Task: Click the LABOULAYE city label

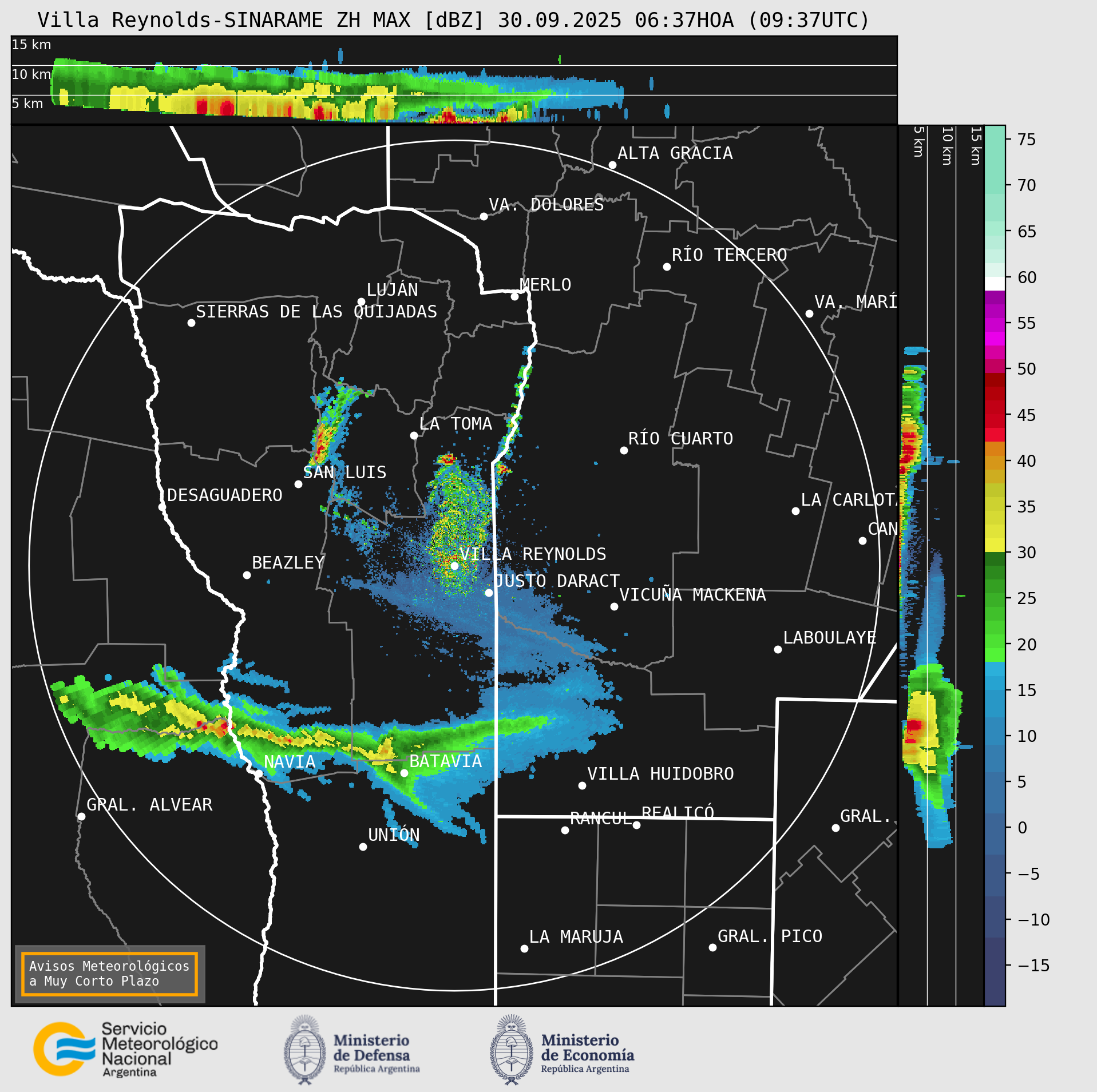Action: 829,637
